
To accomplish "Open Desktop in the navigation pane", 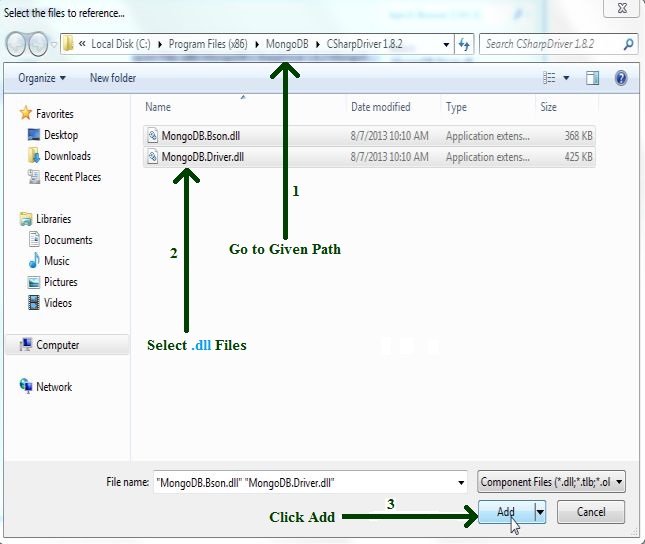I will [61, 135].
